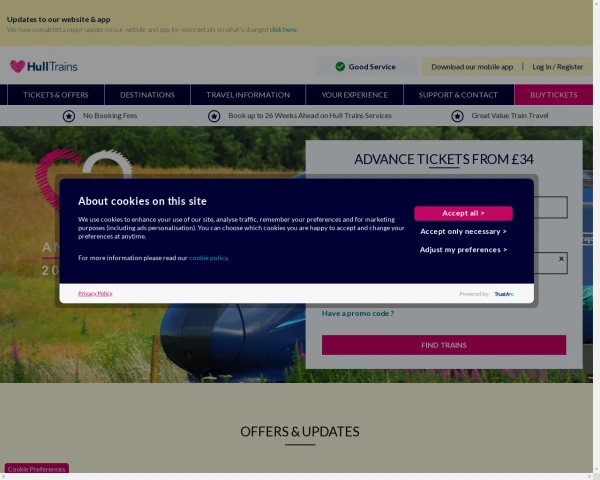Click the star icon beside No Booking Fees
600x480 pixels.
[x=69, y=116]
